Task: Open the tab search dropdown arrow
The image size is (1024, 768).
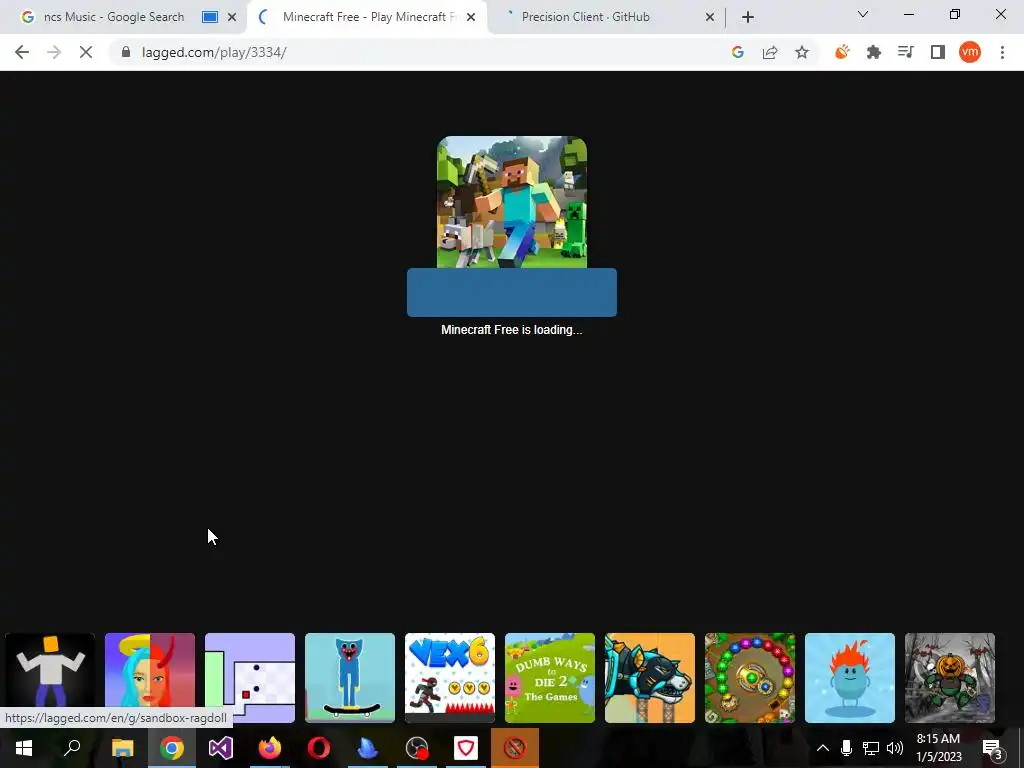Action: [863, 14]
